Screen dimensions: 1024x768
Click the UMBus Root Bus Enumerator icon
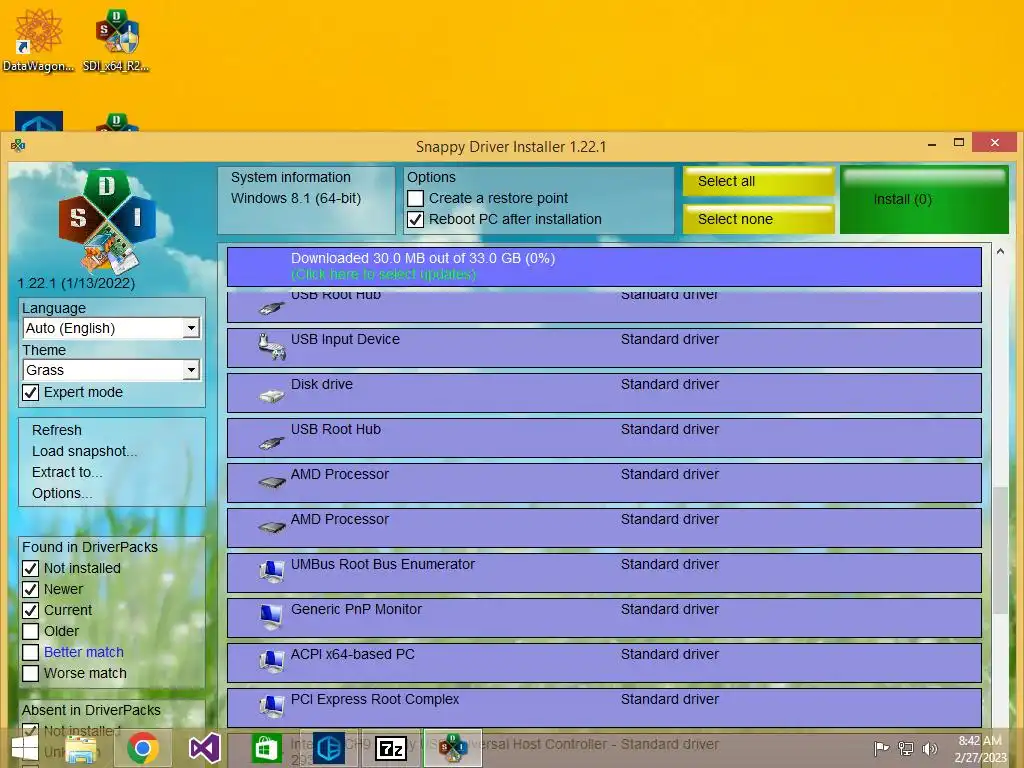271,571
